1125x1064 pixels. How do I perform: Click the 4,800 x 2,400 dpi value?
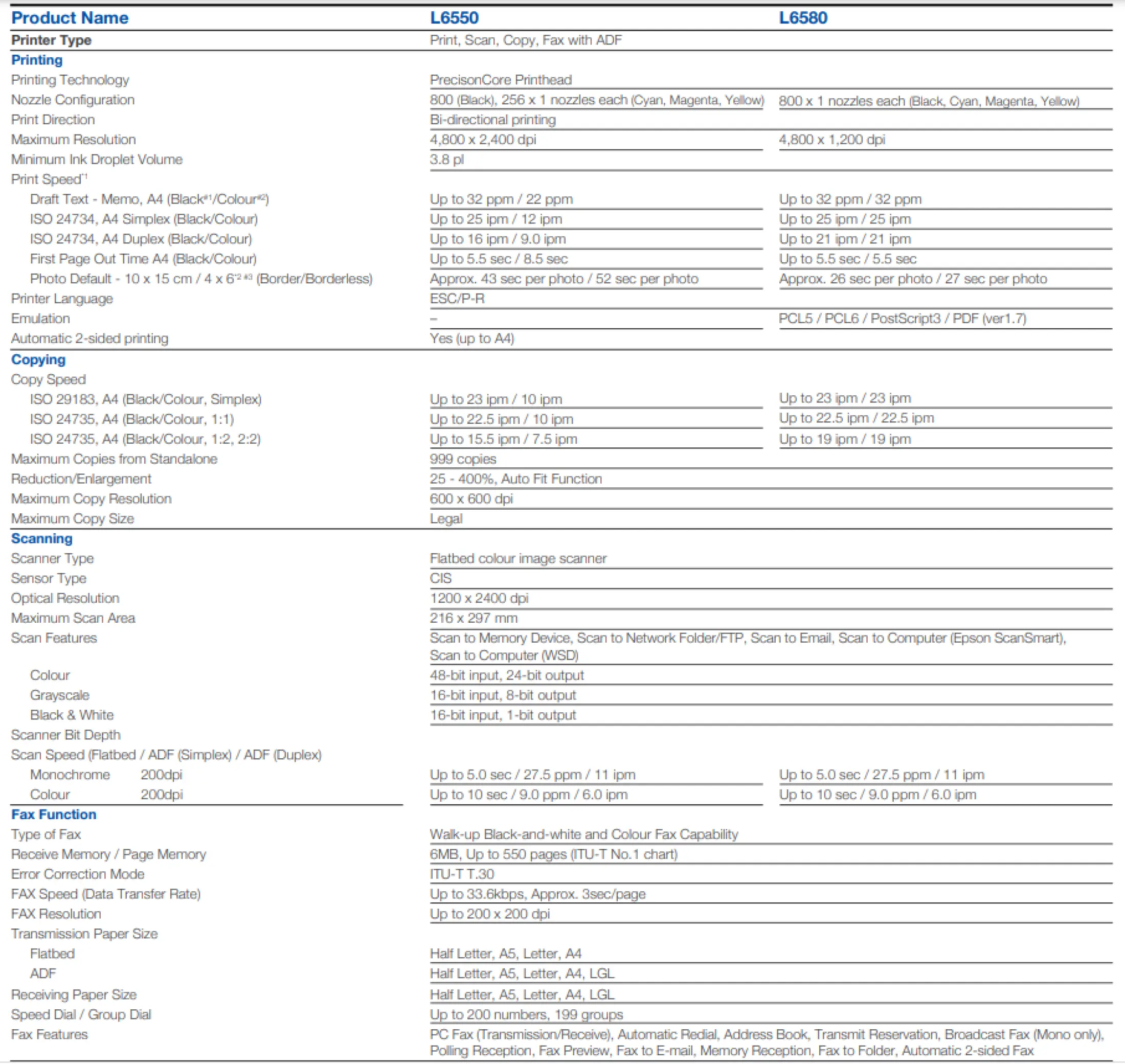482,140
